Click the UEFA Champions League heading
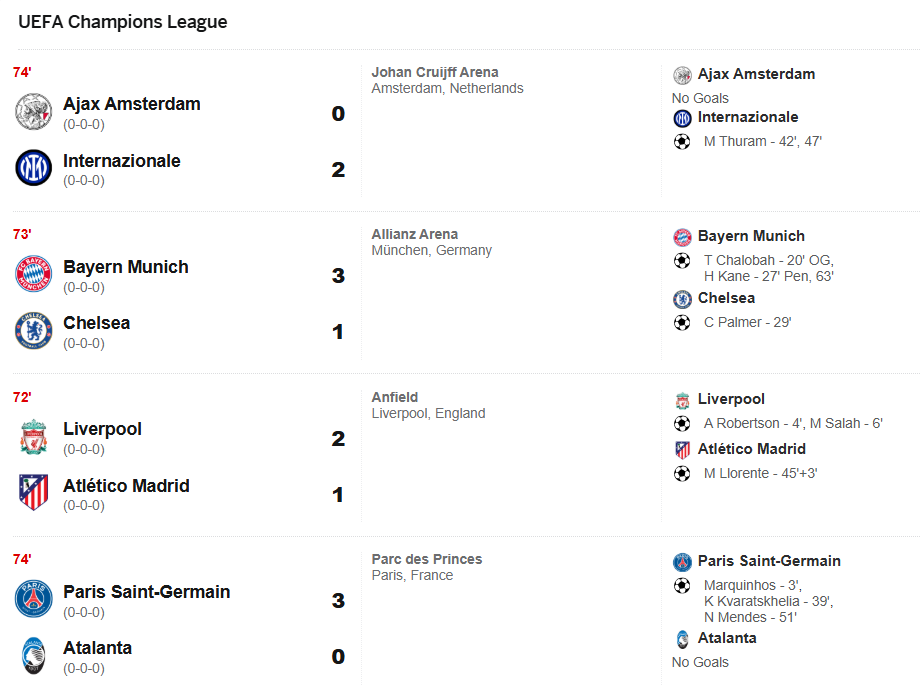920x696 pixels. (x=122, y=22)
